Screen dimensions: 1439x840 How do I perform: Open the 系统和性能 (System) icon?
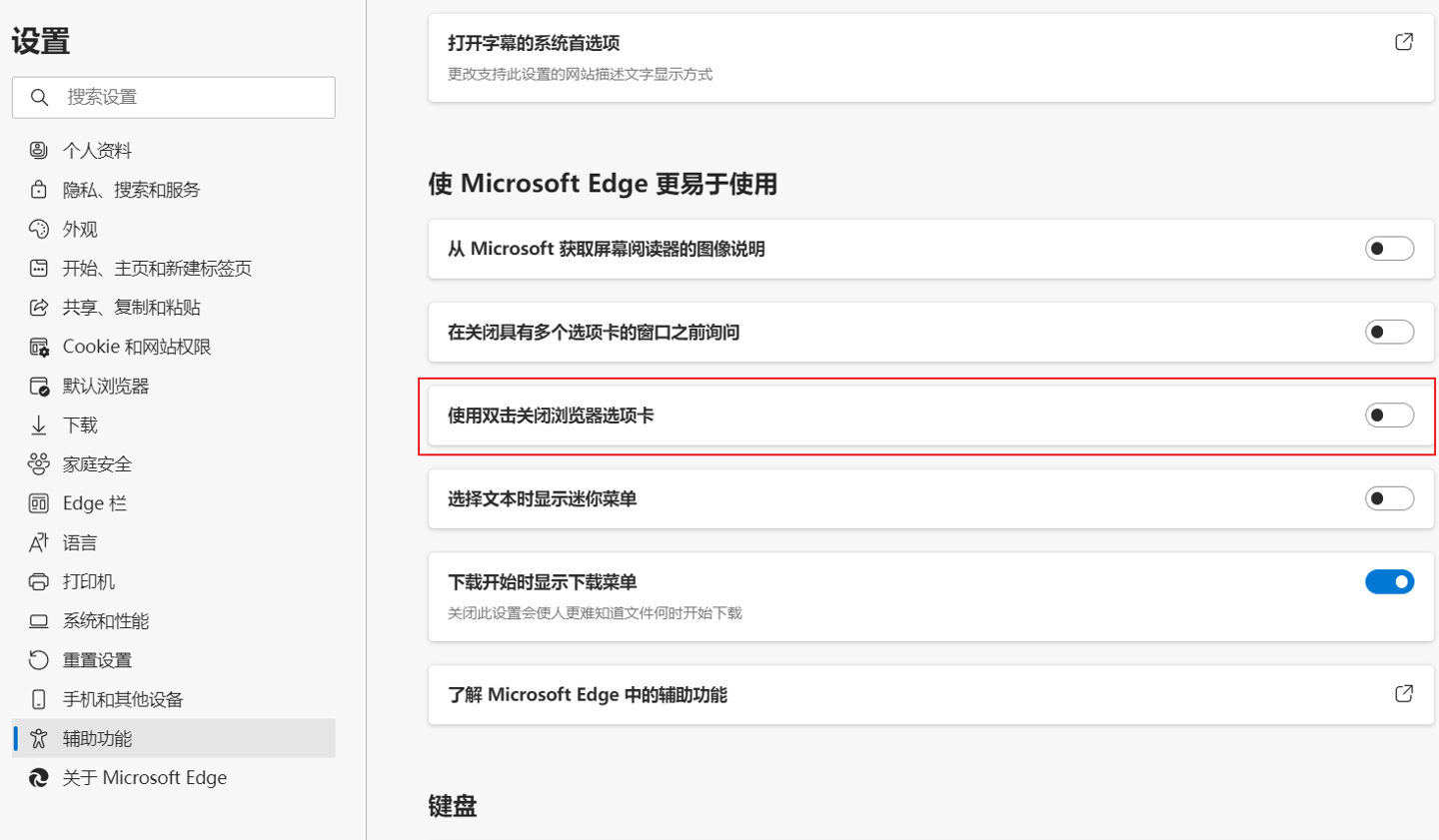click(x=37, y=620)
